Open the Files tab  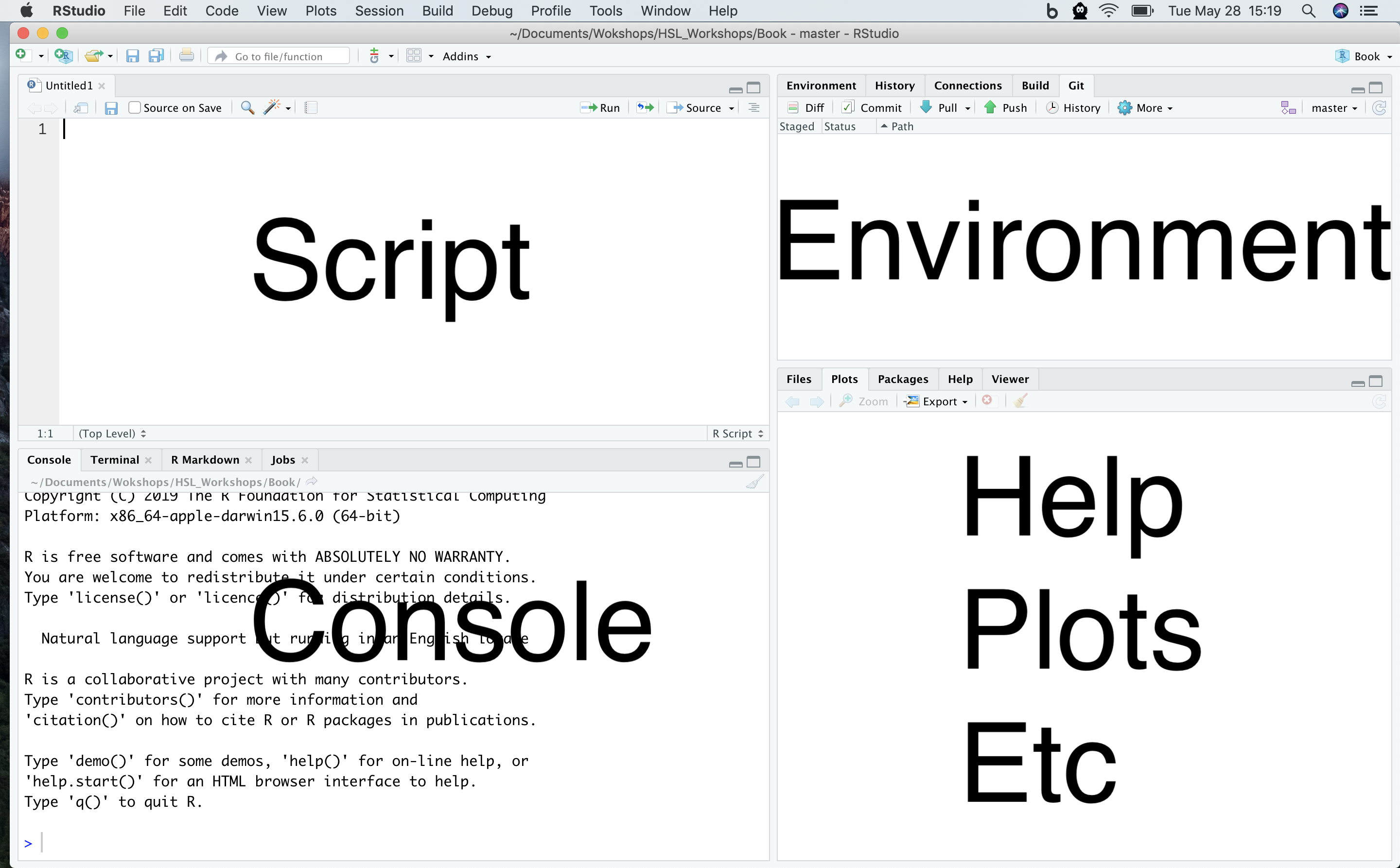coord(798,379)
